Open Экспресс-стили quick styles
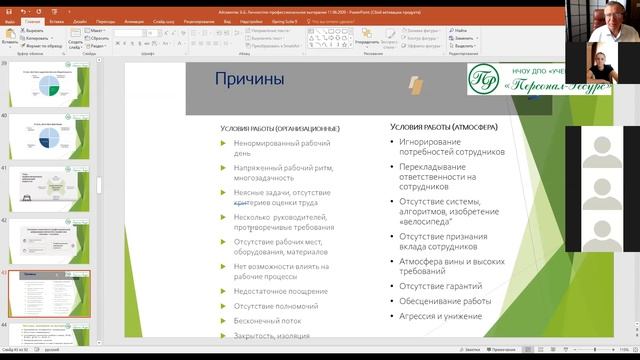 [389, 38]
